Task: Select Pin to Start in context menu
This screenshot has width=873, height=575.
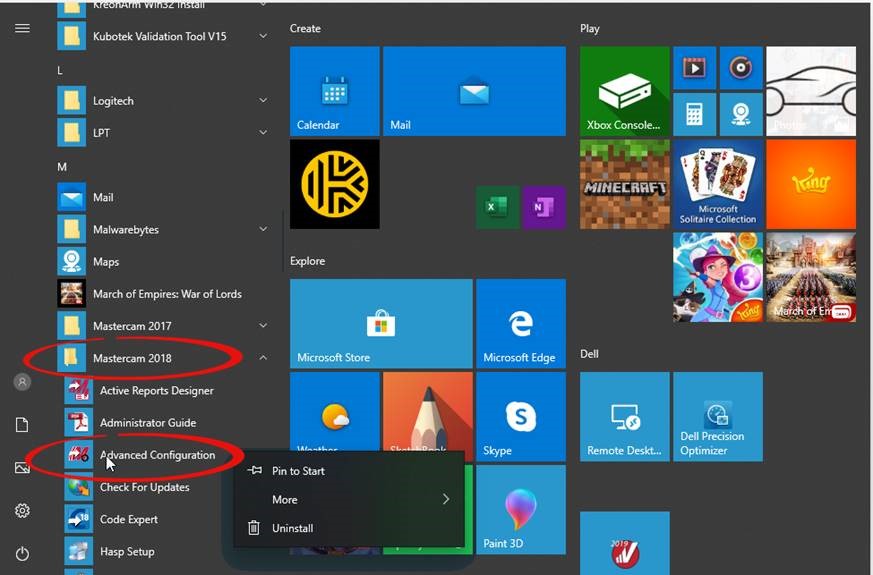Action: (x=349, y=471)
